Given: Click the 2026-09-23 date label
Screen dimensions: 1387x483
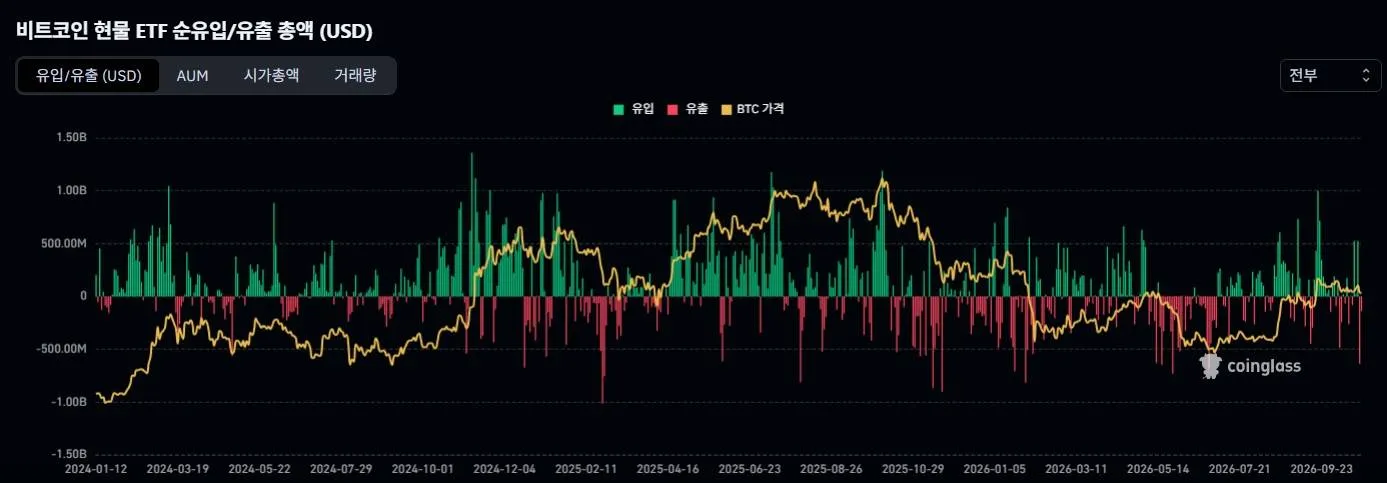Looking at the screenshot, I should tap(1322, 468).
